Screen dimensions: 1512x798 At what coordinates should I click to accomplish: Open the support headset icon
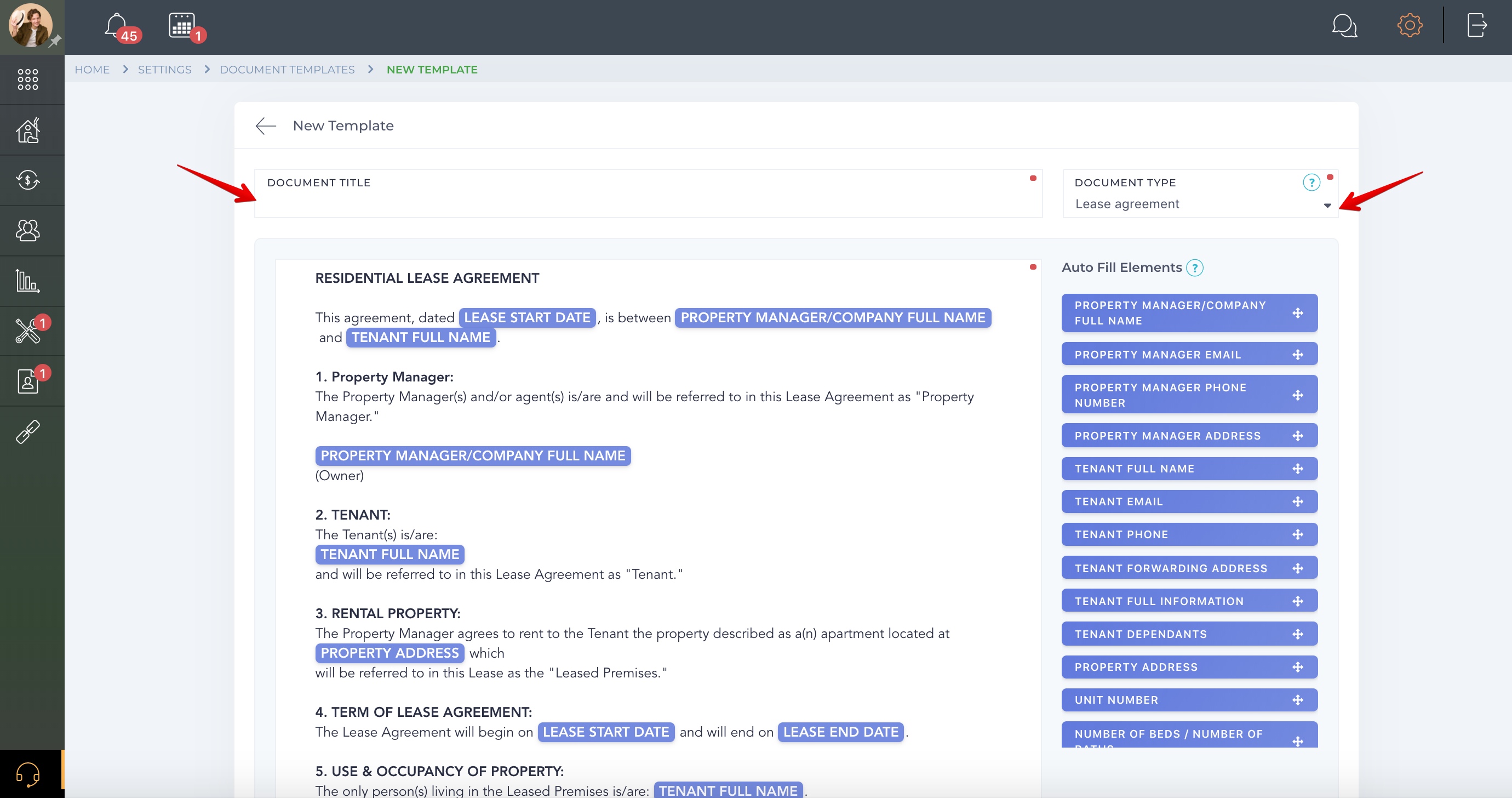click(x=27, y=774)
